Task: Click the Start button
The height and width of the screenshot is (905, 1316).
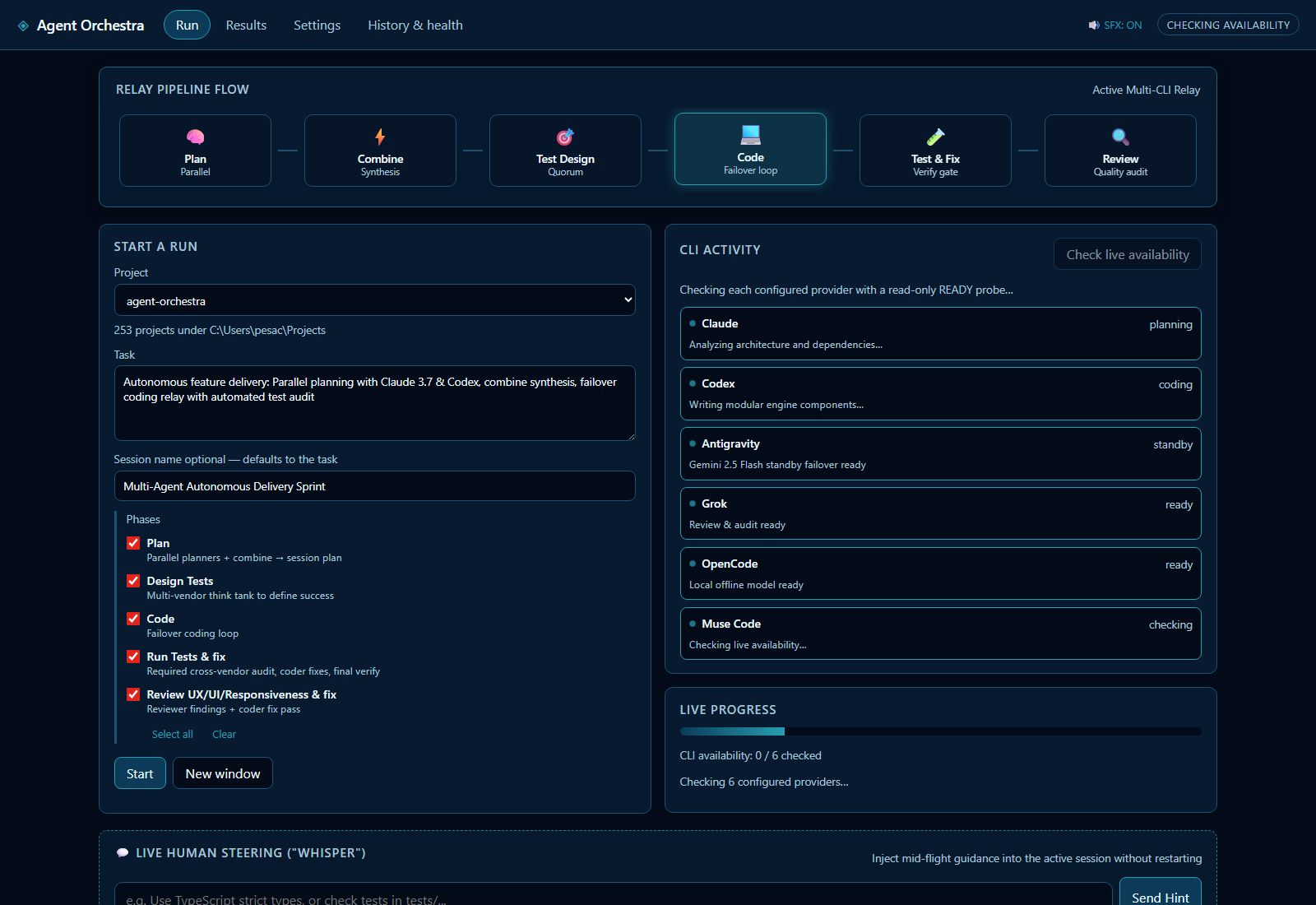Action: pyautogui.click(x=140, y=773)
